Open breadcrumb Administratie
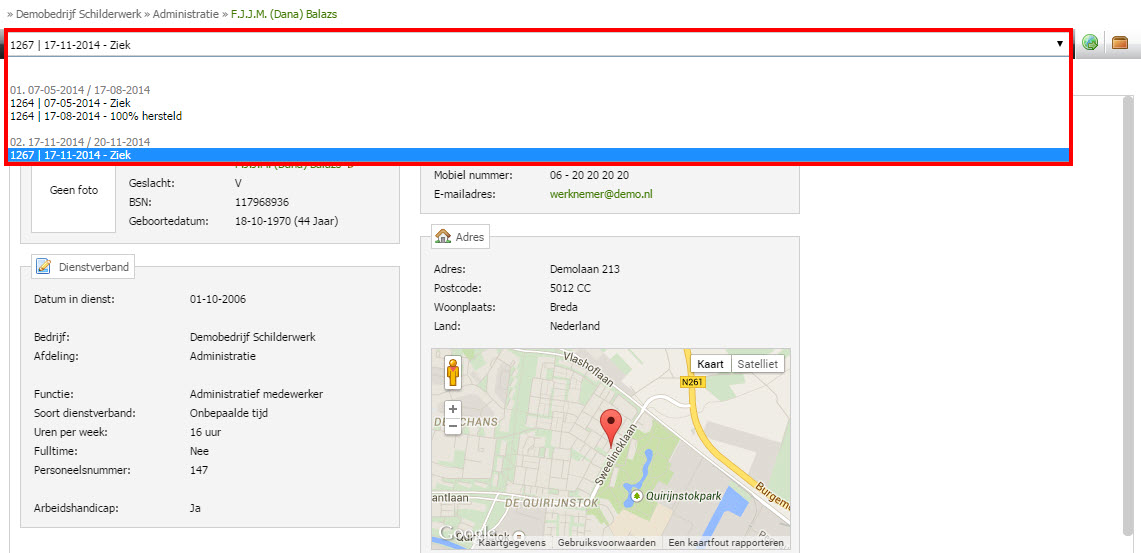The width and height of the screenshot is (1141, 553). (186, 14)
